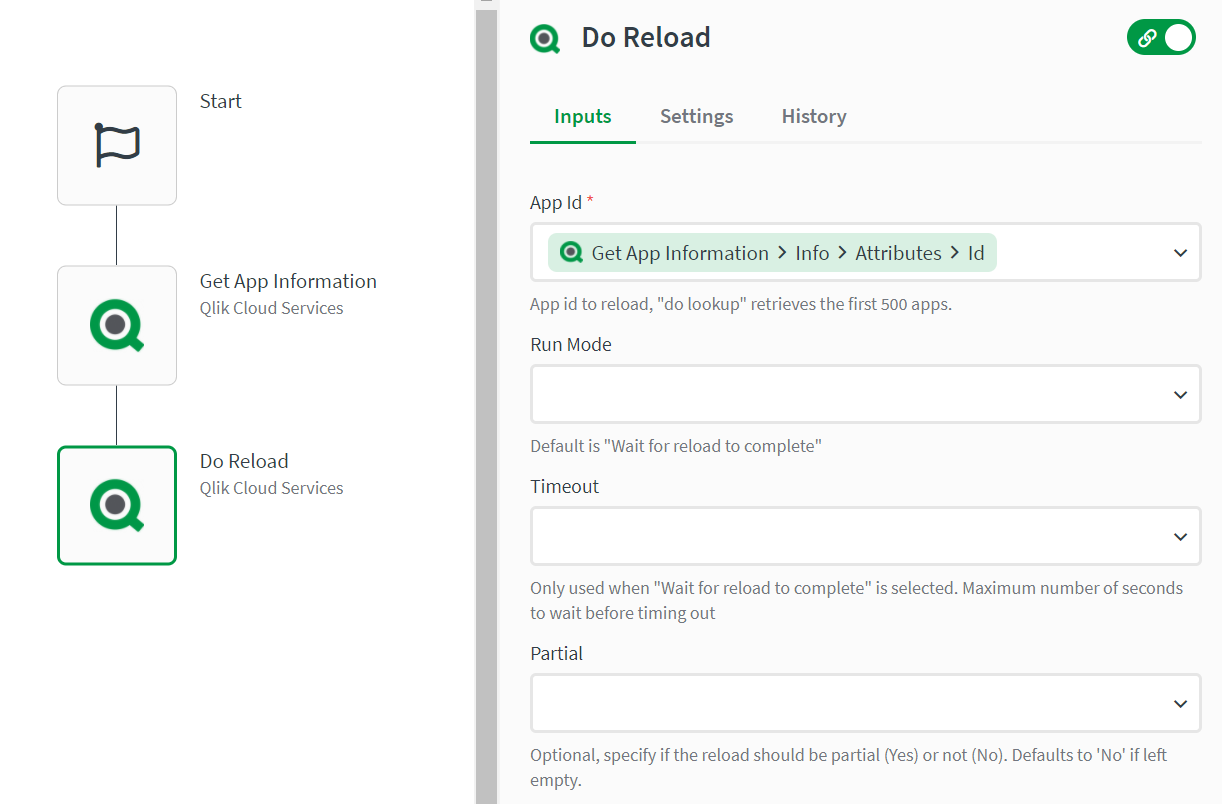This screenshot has width=1222, height=804.
Task: Click the Qlik icon inside the App Id value
Action: point(571,252)
